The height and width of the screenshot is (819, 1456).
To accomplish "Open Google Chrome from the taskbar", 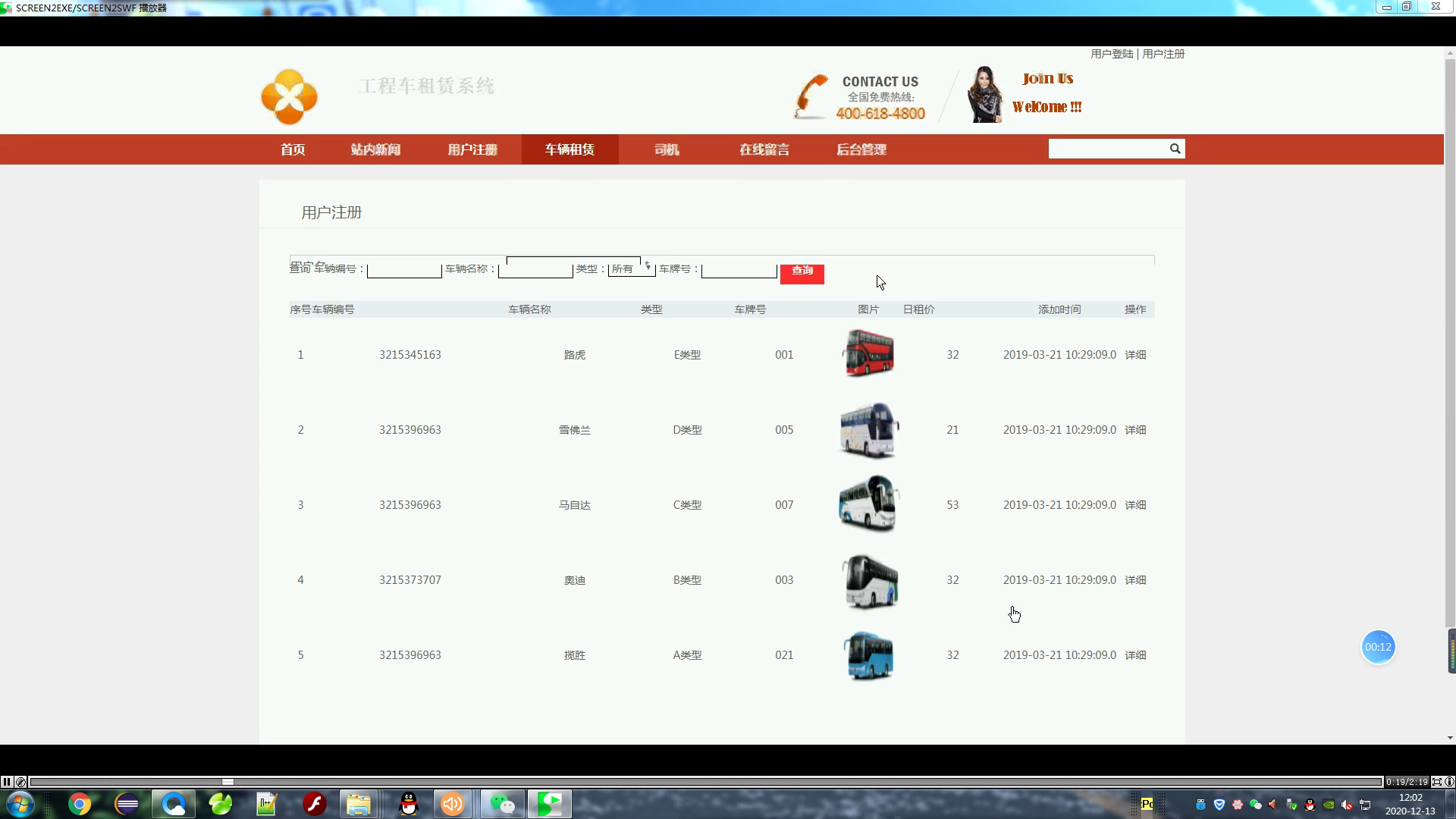I will [80, 804].
